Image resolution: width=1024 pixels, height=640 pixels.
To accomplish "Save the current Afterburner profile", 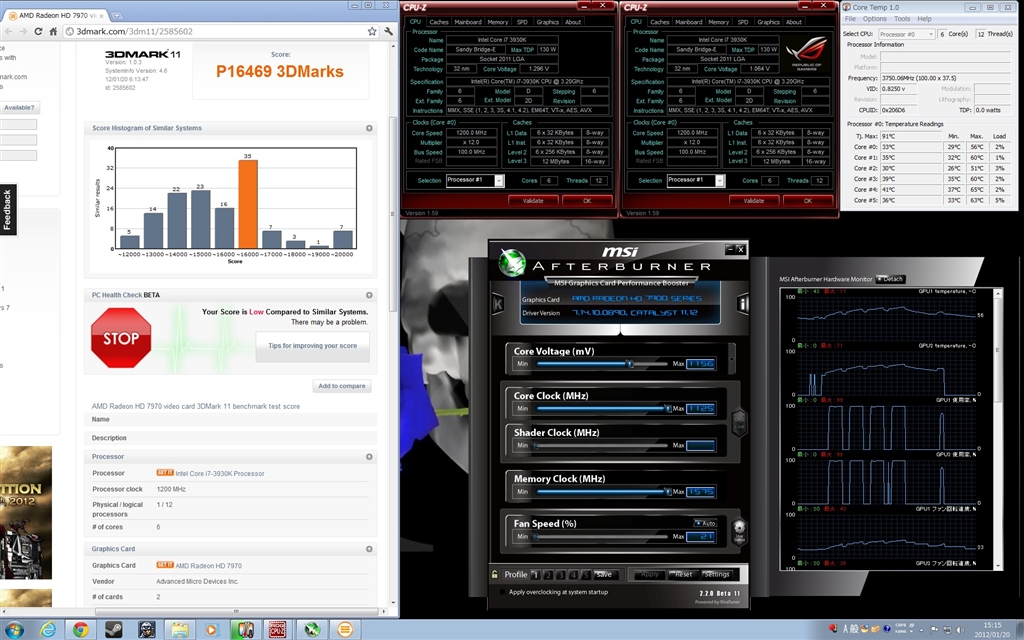I will pyautogui.click(x=604, y=575).
